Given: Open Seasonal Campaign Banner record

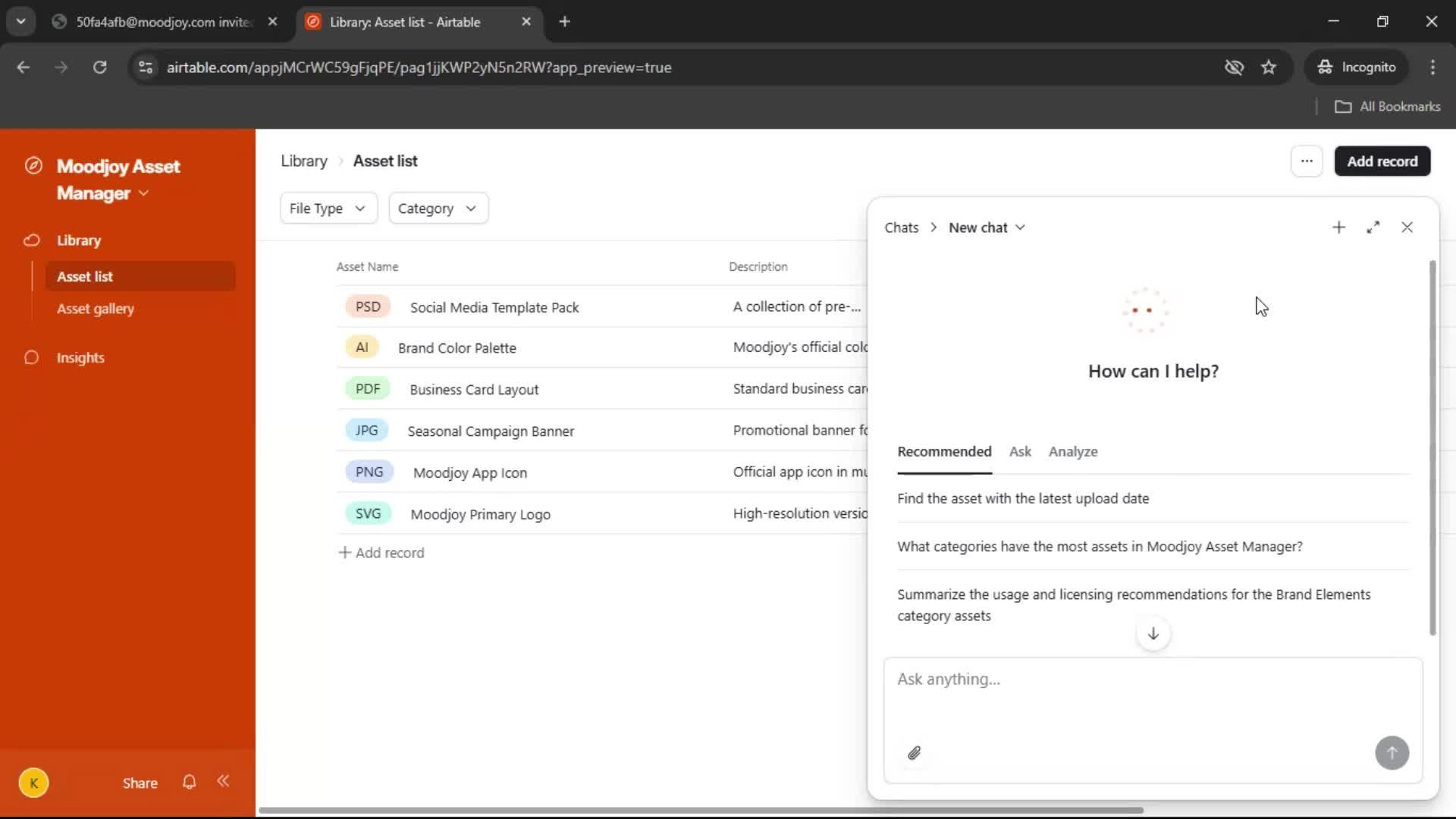Looking at the screenshot, I should (491, 431).
